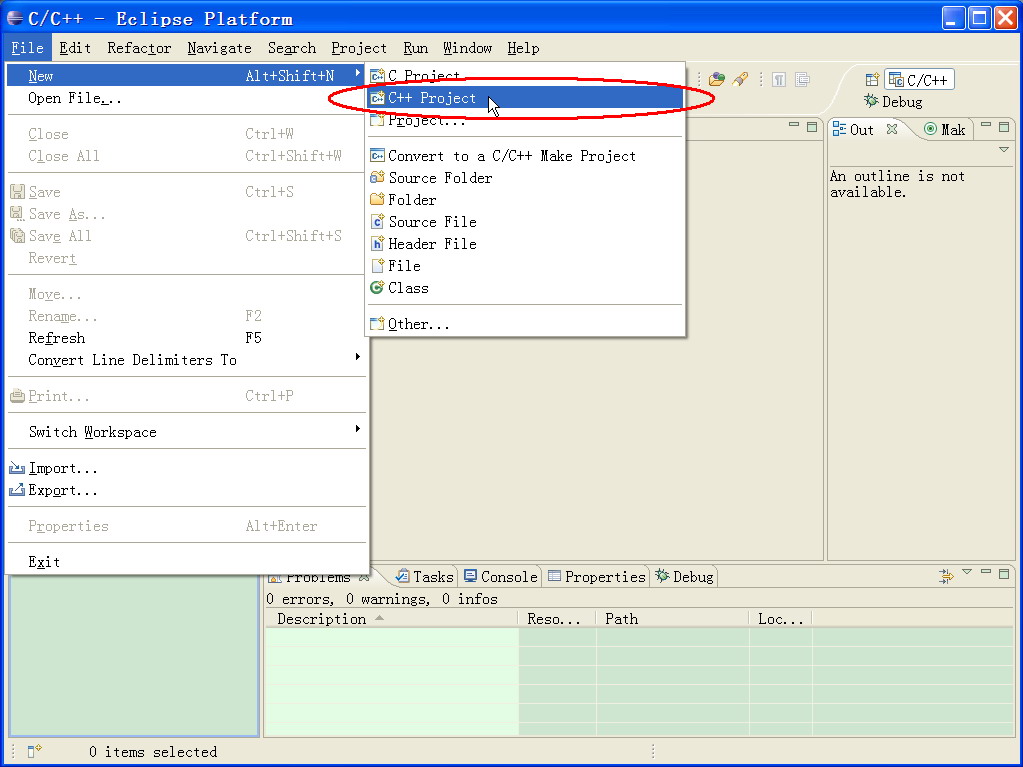Minimize the Outline panel
Viewport: 1023px width, 767px height.
[x=986, y=126]
